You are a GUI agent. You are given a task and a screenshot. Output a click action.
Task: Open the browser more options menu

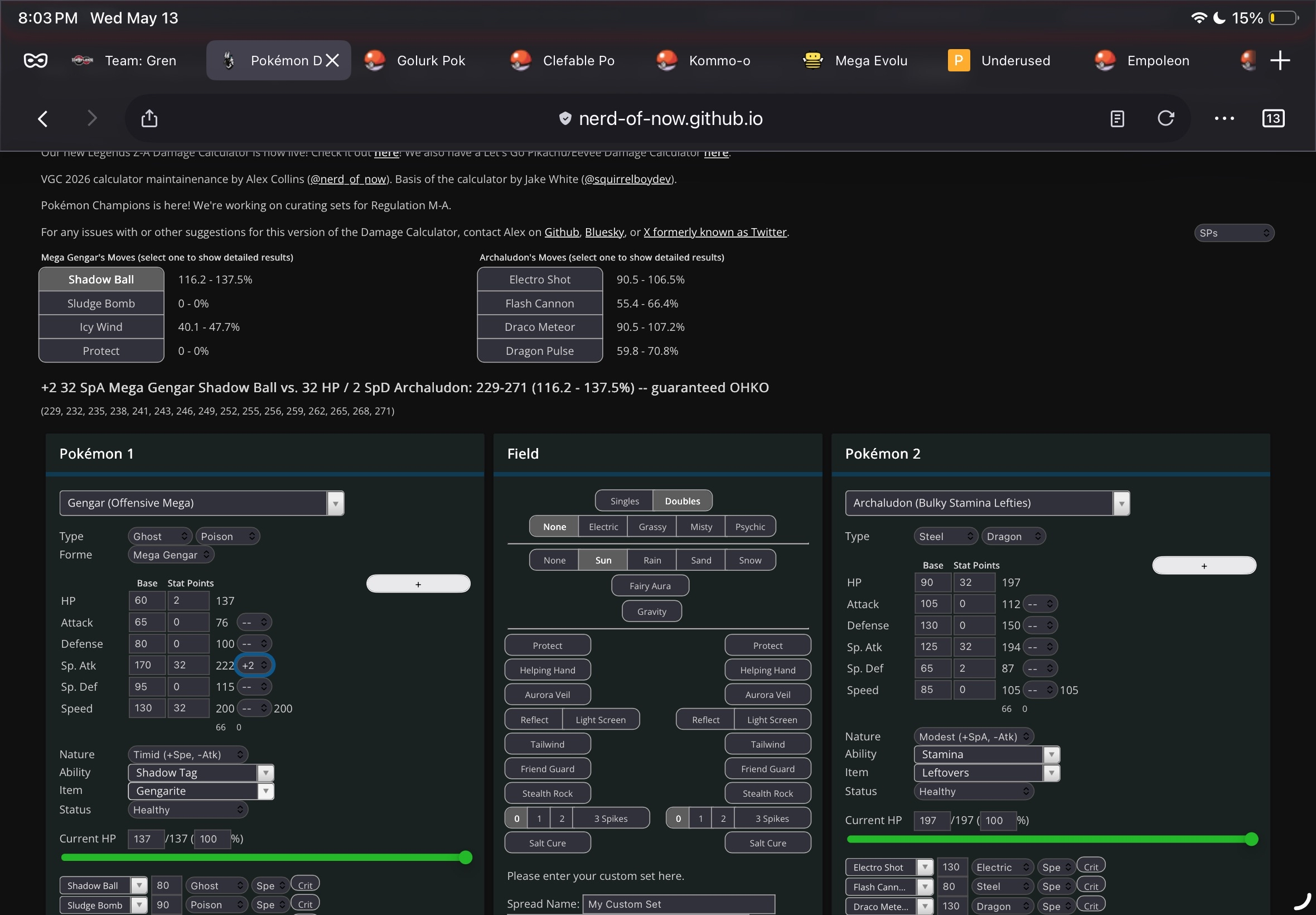[x=1224, y=119]
